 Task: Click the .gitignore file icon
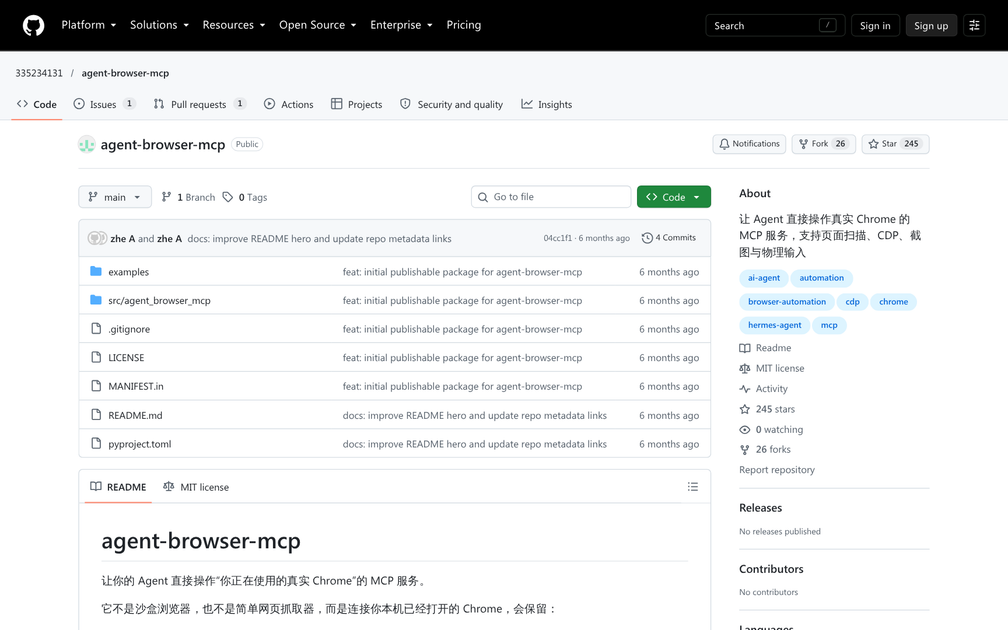(x=96, y=328)
